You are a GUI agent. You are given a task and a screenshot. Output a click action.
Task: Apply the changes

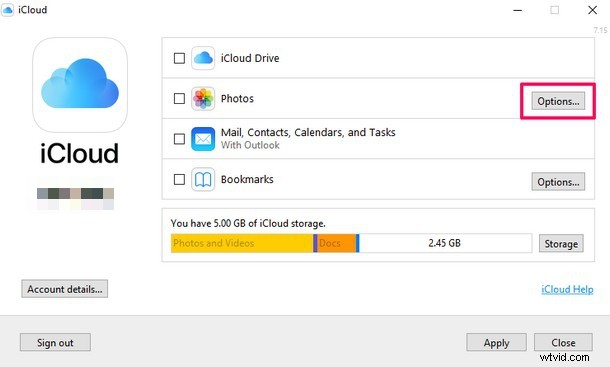[496, 342]
